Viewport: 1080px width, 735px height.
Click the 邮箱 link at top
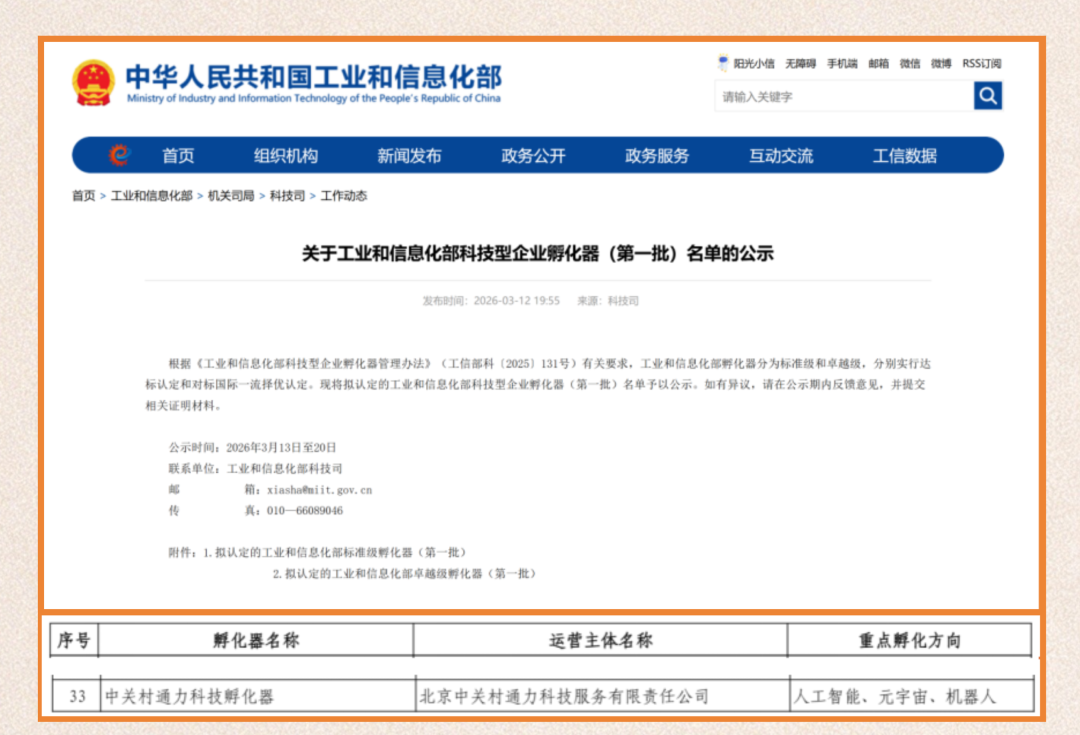pos(878,64)
